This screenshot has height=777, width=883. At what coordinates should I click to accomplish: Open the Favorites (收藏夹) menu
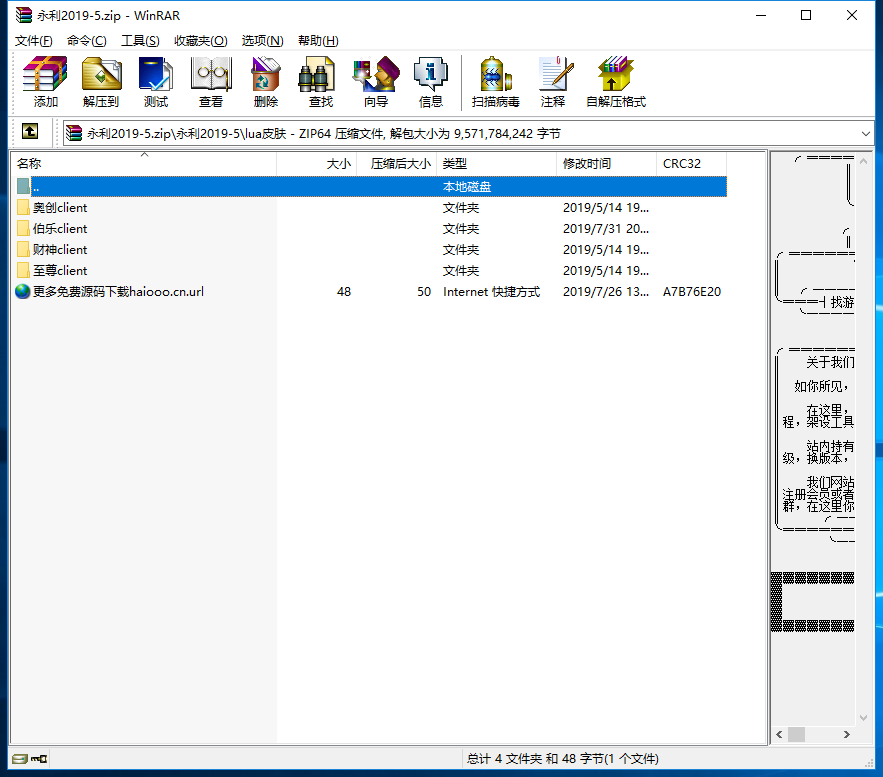[x=200, y=41]
